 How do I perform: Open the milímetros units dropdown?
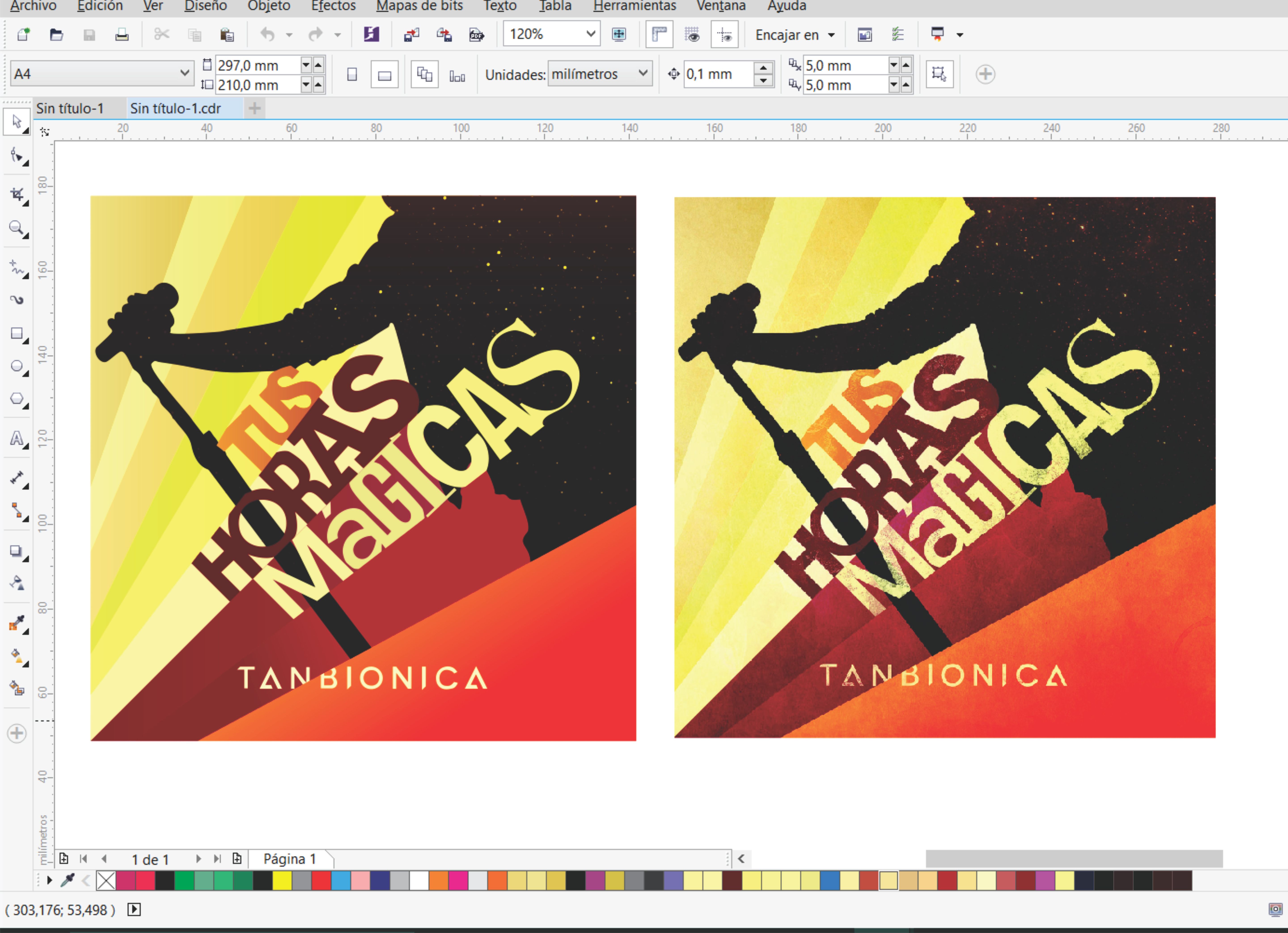pyautogui.click(x=643, y=73)
